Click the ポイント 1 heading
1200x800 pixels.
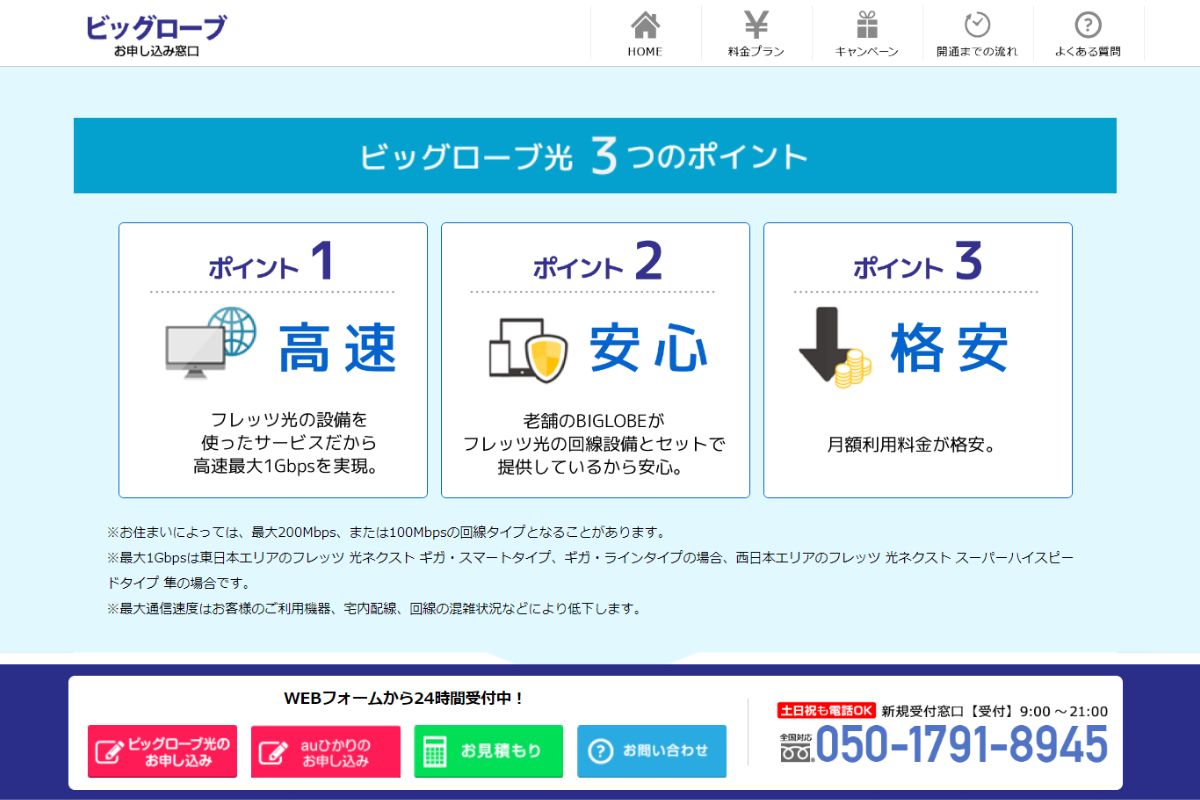(x=272, y=262)
